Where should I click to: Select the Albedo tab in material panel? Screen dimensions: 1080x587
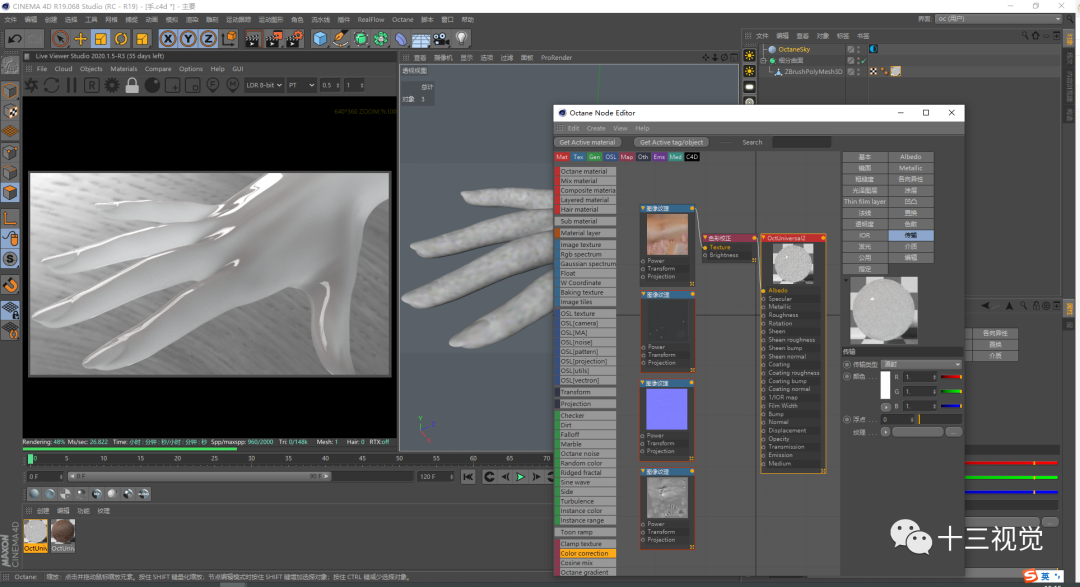911,157
